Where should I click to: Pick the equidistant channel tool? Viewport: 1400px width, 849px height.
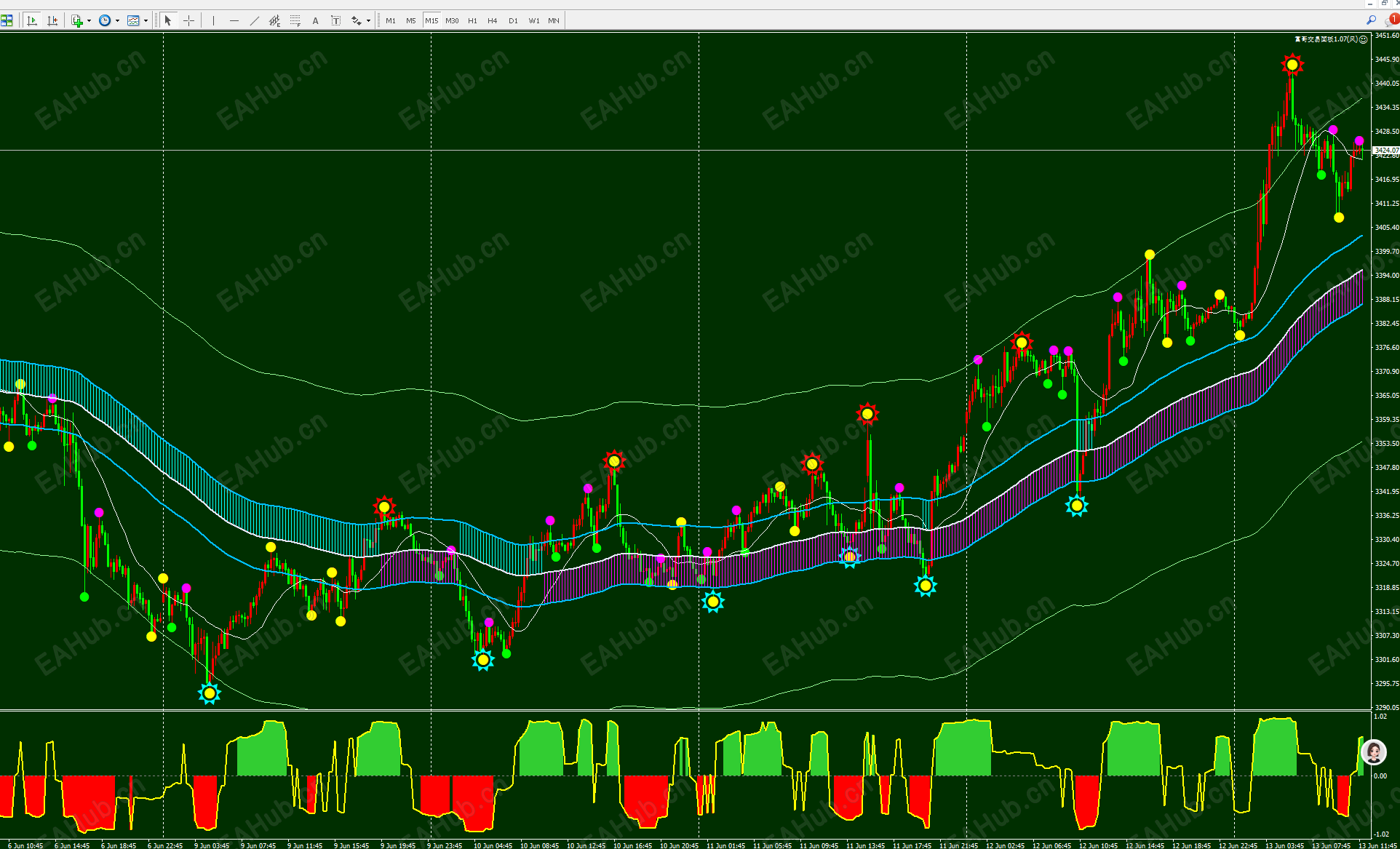pos(274,20)
